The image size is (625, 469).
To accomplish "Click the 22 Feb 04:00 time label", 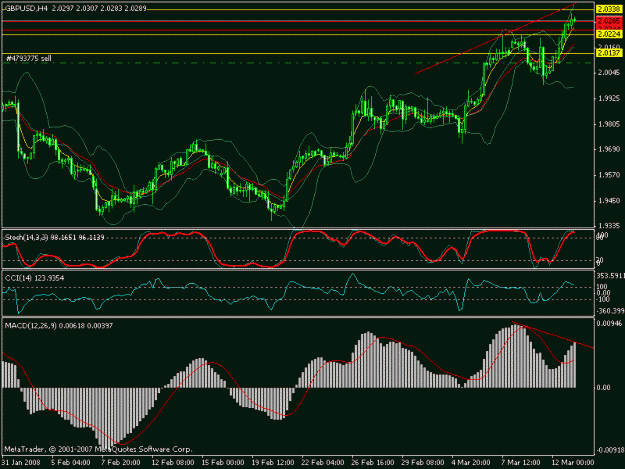I will pos(323,462).
